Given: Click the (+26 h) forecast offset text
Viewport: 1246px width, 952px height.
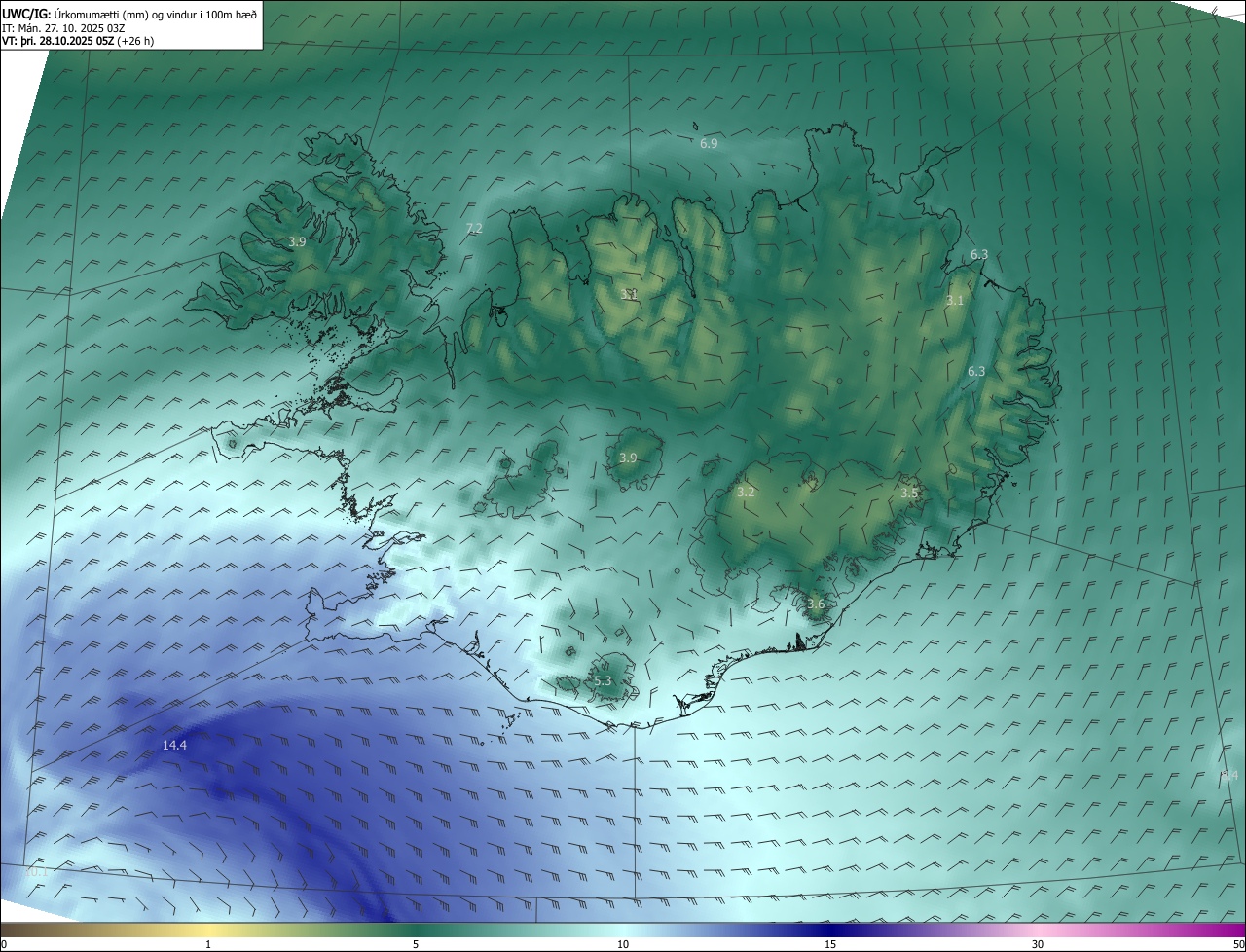Looking at the screenshot, I should pos(134,40).
